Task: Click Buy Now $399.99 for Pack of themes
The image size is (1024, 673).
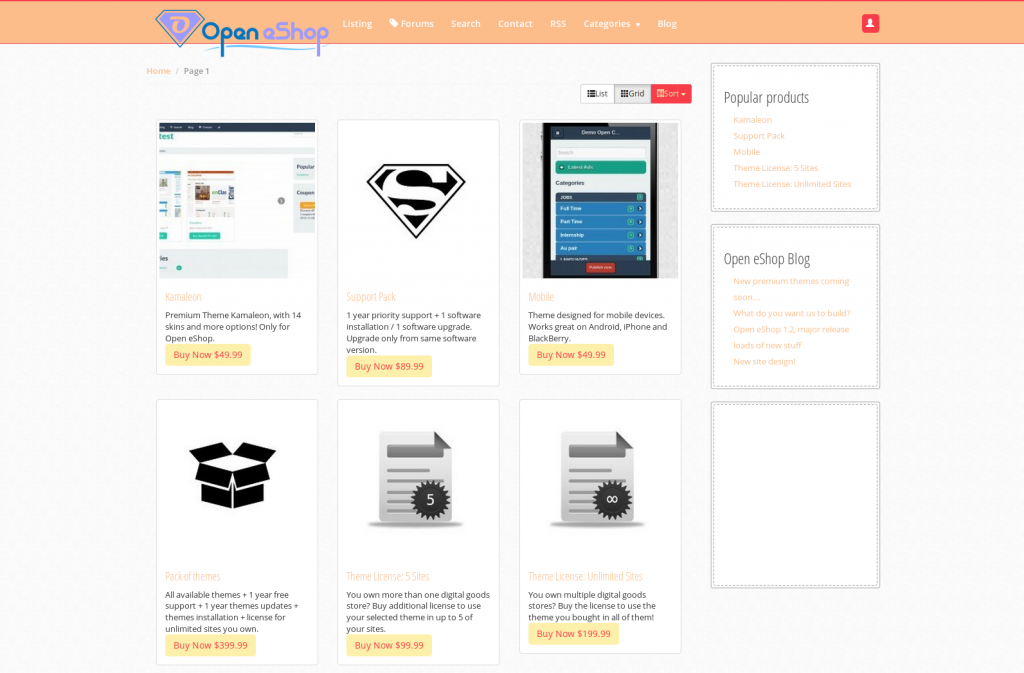Action: coord(210,646)
